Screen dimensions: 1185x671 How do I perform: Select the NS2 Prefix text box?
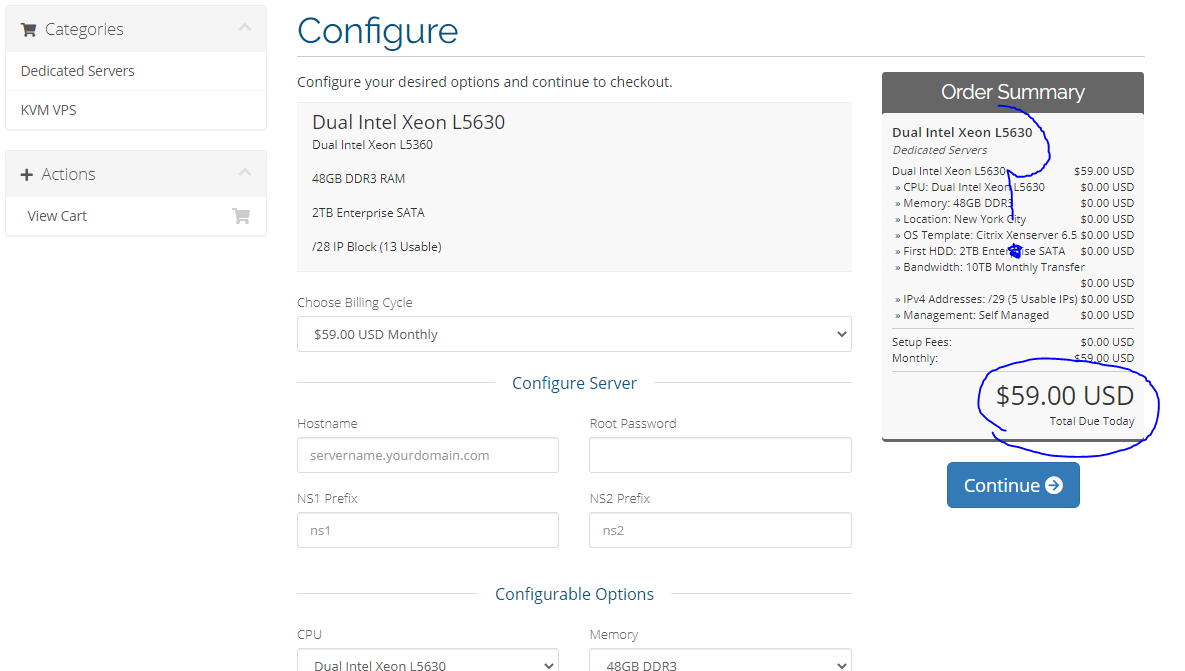point(720,530)
